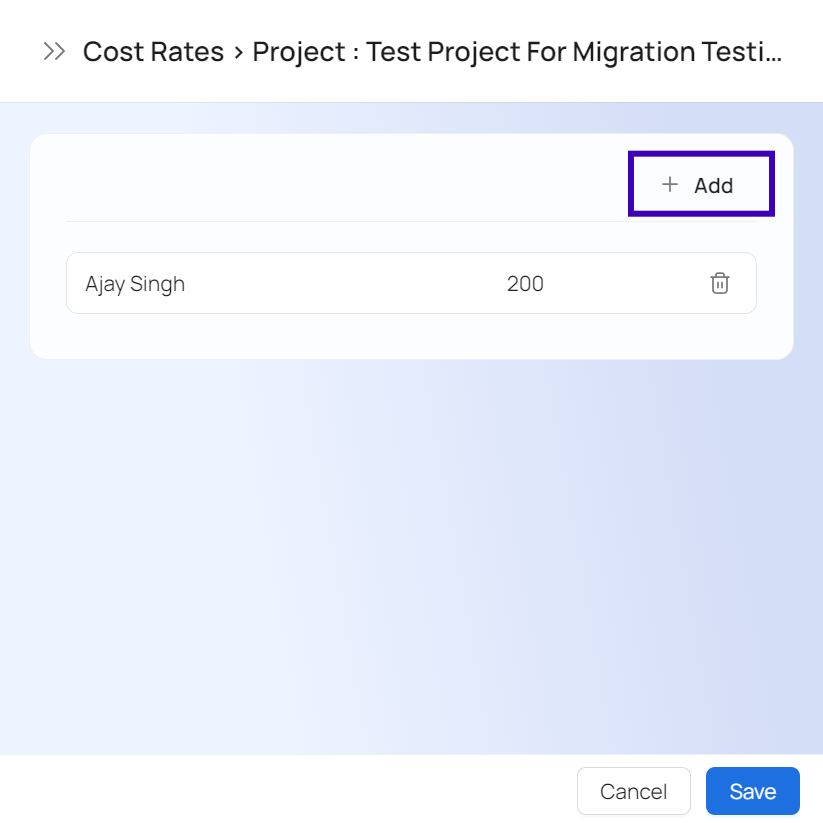Click the card's bottom padding below Ajay Singh
The width and height of the screenshot is (823, 823).
pos(400,337)
